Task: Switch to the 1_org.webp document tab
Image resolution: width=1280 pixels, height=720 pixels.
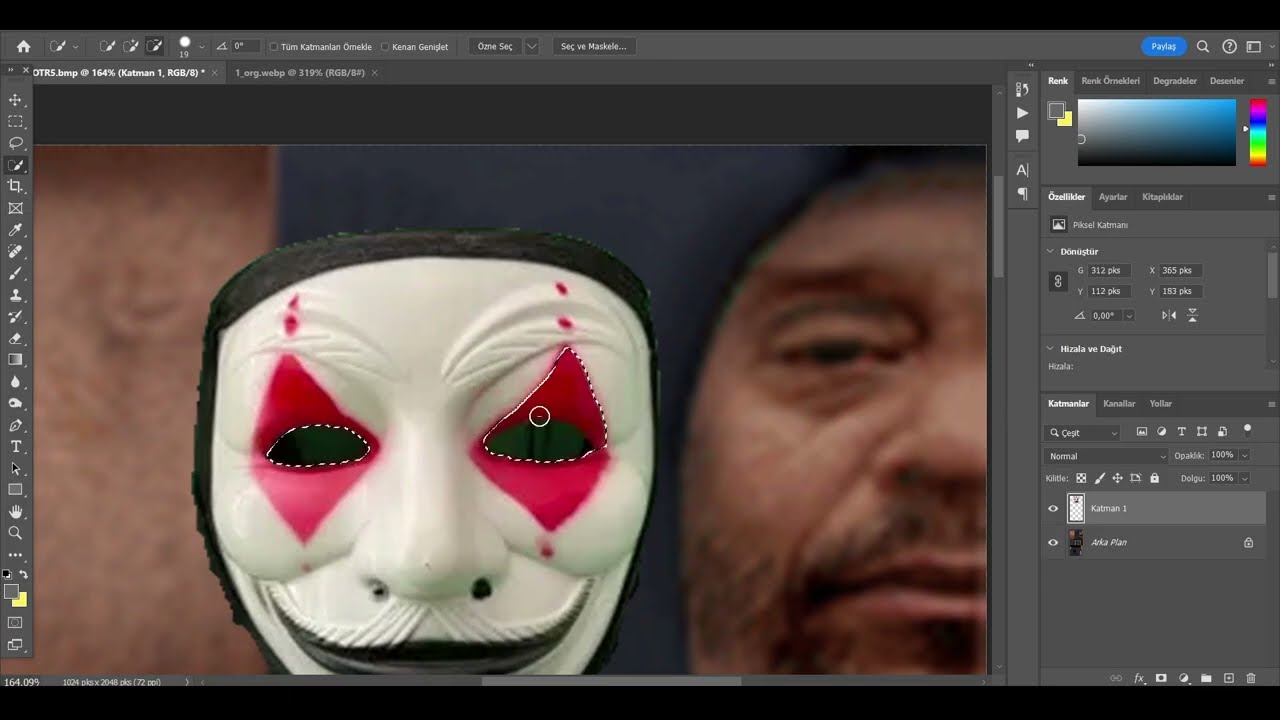Action: coord(300,73)
